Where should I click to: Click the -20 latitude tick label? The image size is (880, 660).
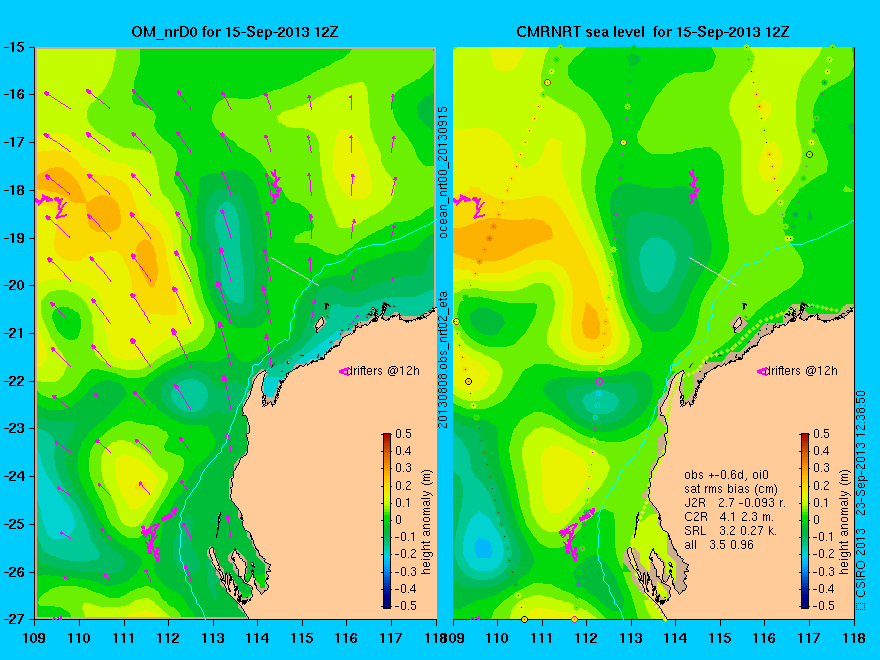13,285
